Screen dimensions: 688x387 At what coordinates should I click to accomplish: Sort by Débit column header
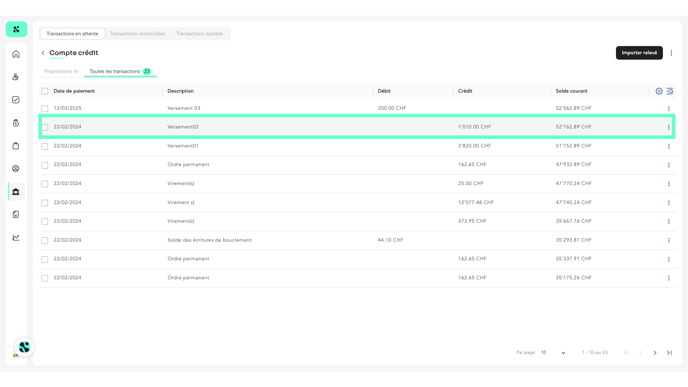384,91
